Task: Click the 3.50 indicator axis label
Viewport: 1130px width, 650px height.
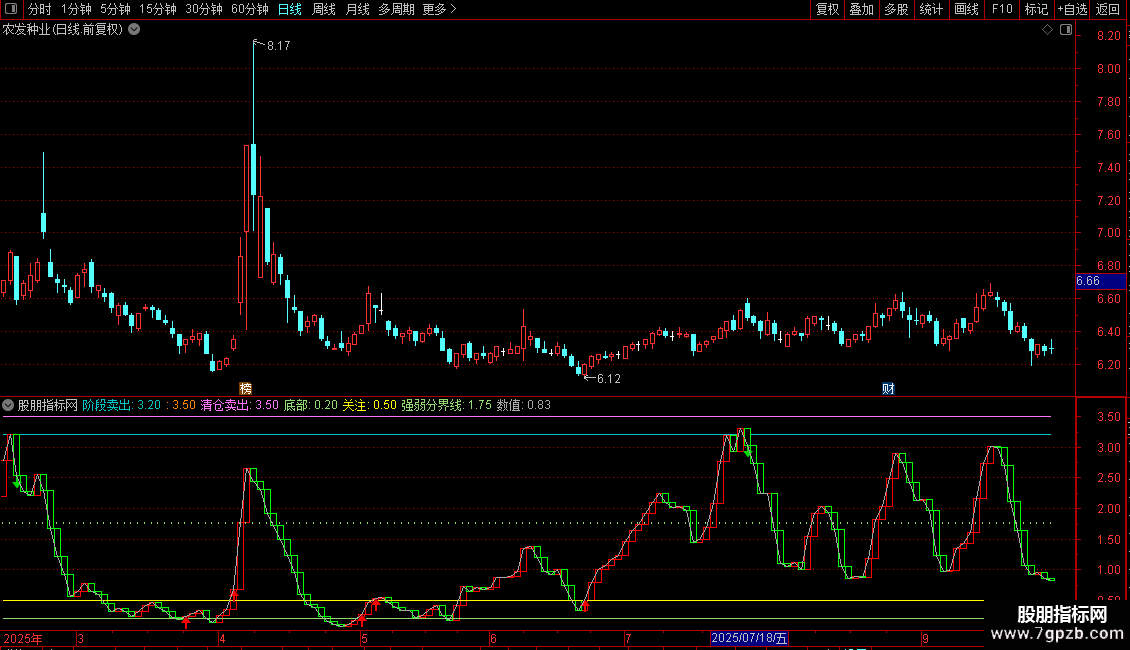Action: [1108, 417]
